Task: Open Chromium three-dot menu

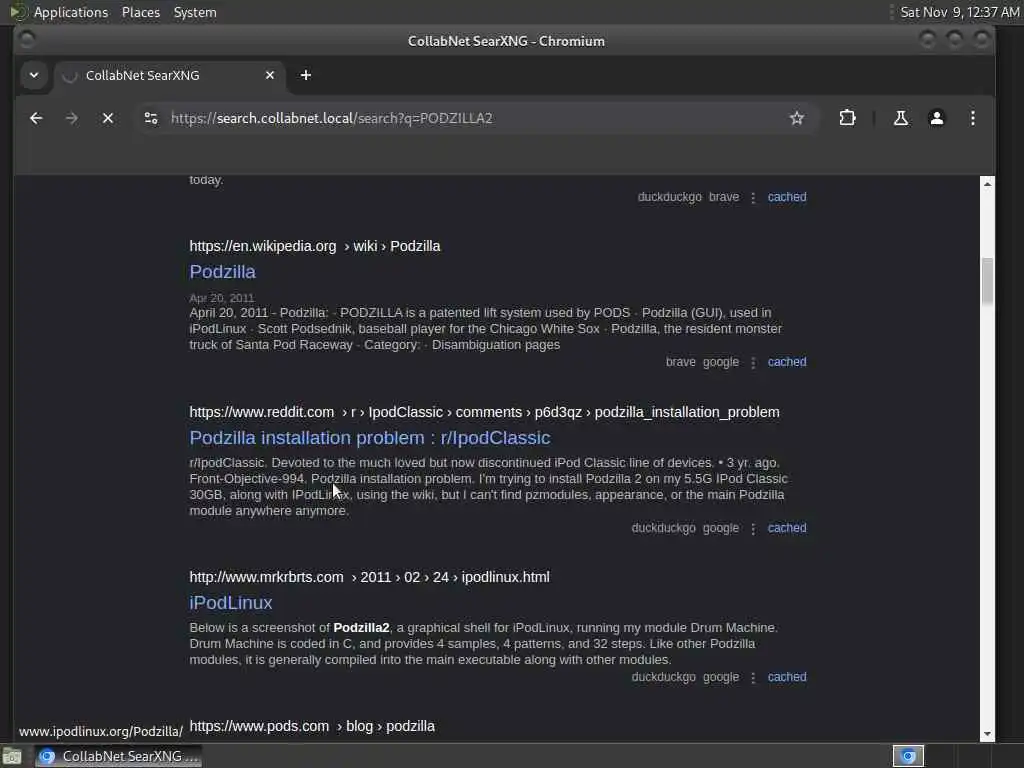Action: [972, 118]
